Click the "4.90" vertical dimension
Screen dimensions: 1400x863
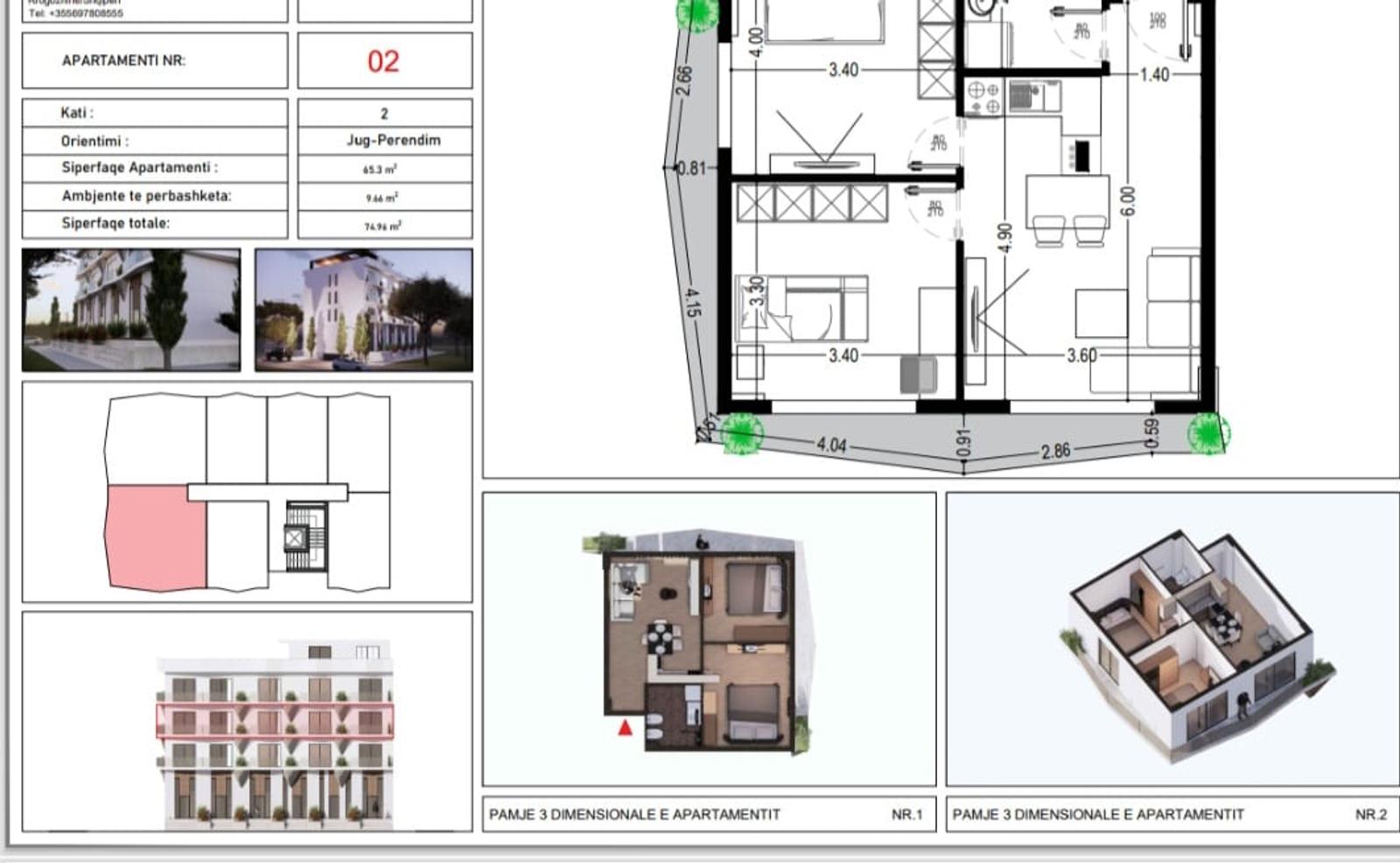point(1004,237)
